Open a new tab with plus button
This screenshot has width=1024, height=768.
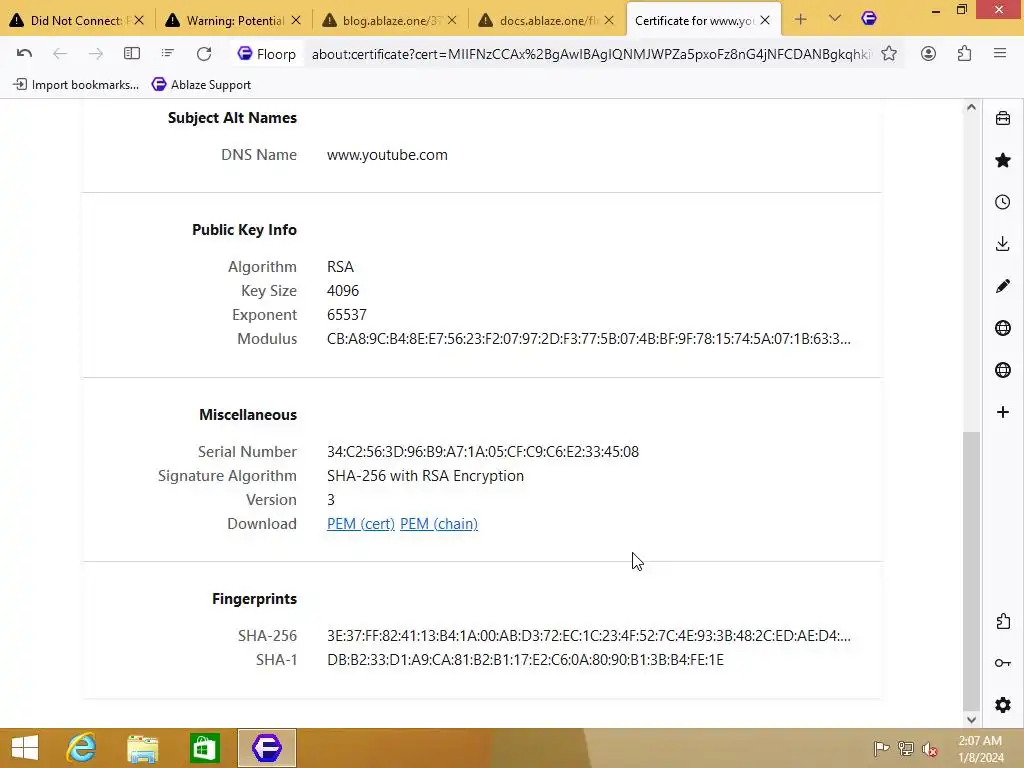click(801, 20)
